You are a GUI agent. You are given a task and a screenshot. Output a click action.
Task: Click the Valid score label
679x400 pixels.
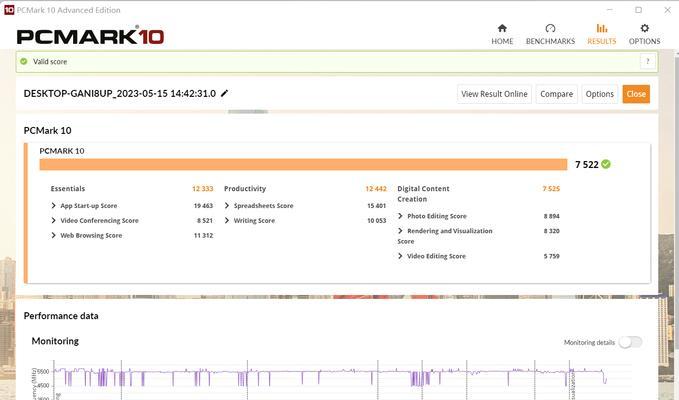pyautogui.click(x=50, y=61)
